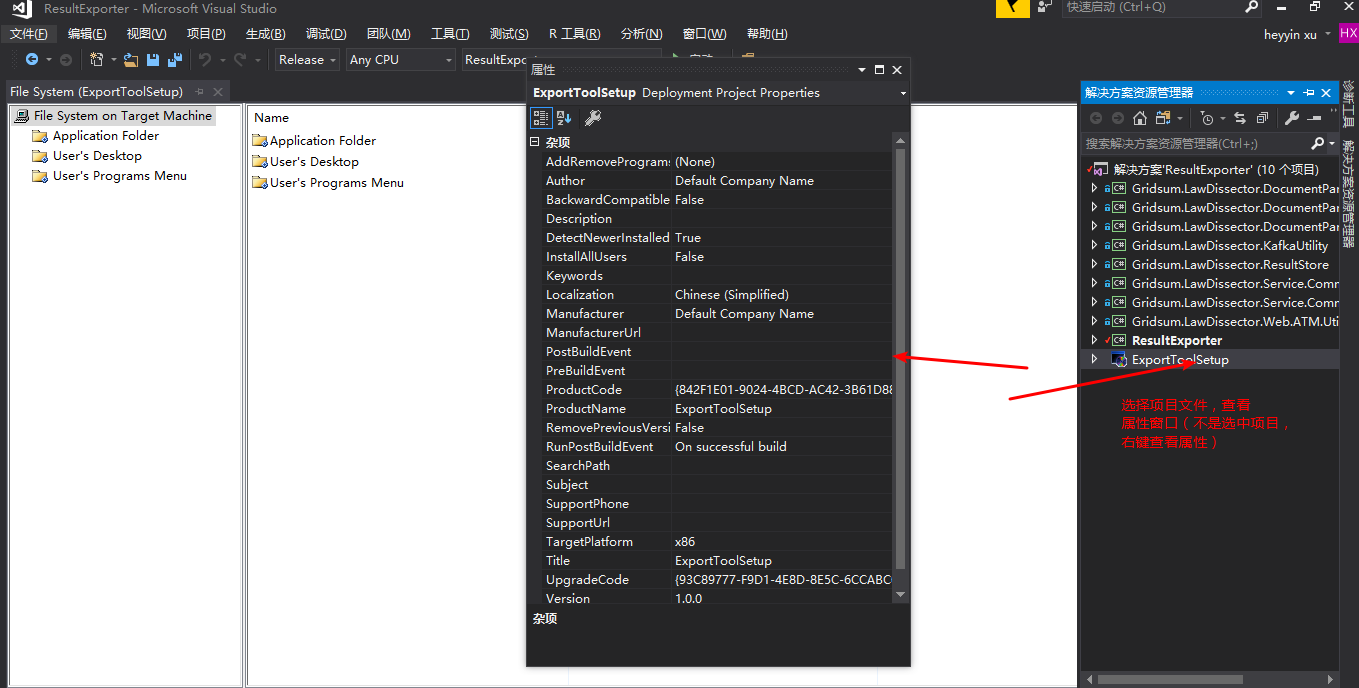Open Property Pages wrench icon

tap(592, 118)
